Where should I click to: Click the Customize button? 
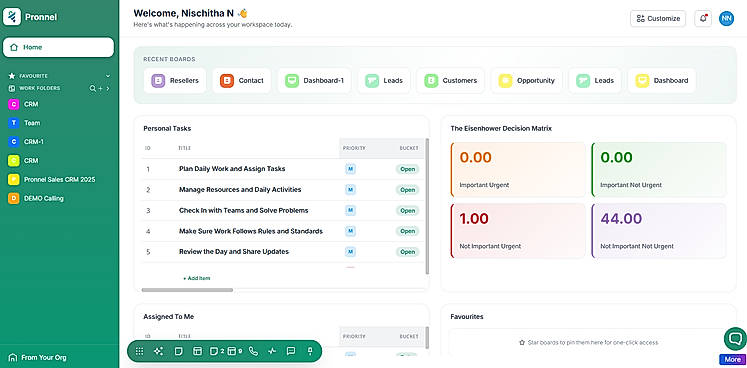tap(658, 19)
